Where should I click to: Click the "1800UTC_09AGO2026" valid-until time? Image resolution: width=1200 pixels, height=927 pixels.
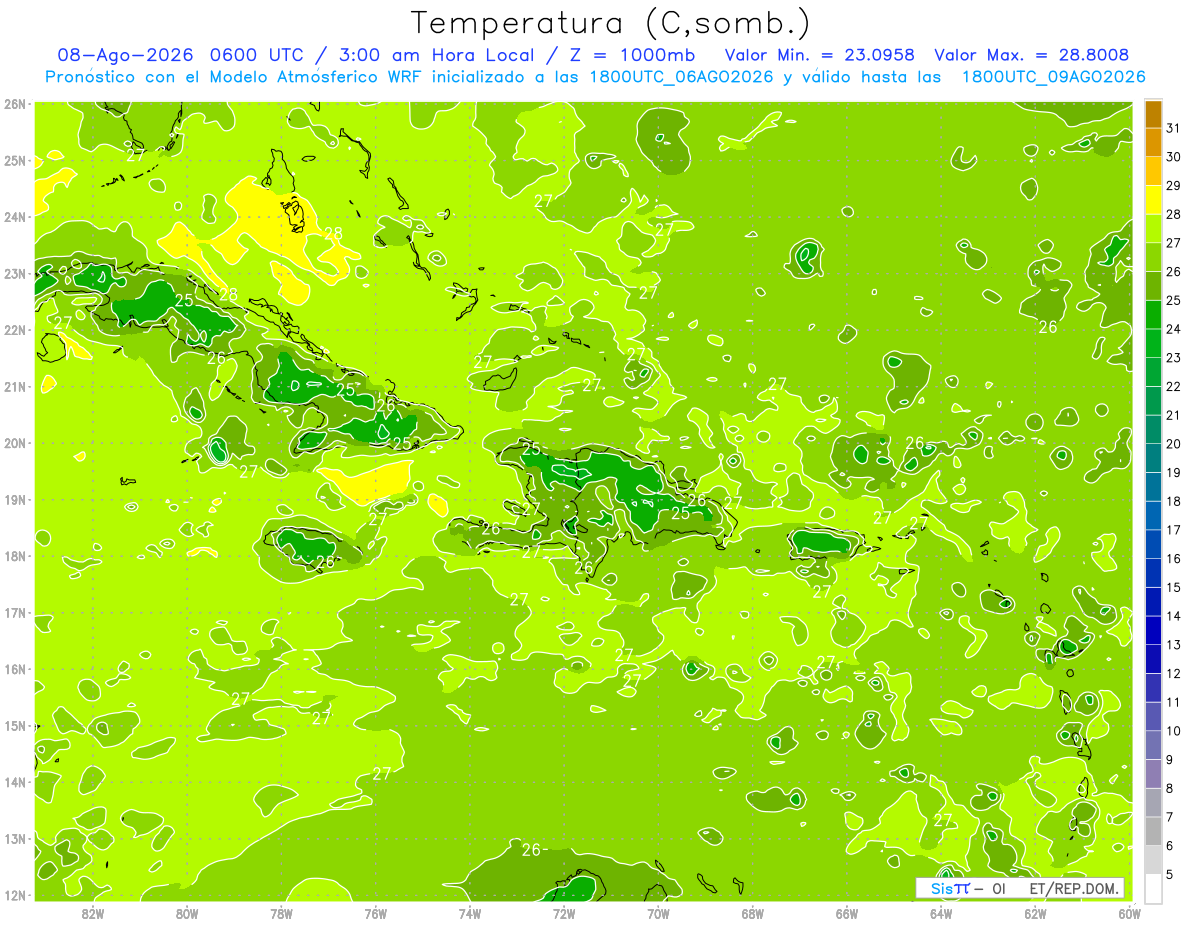[x=1053, y=77]
